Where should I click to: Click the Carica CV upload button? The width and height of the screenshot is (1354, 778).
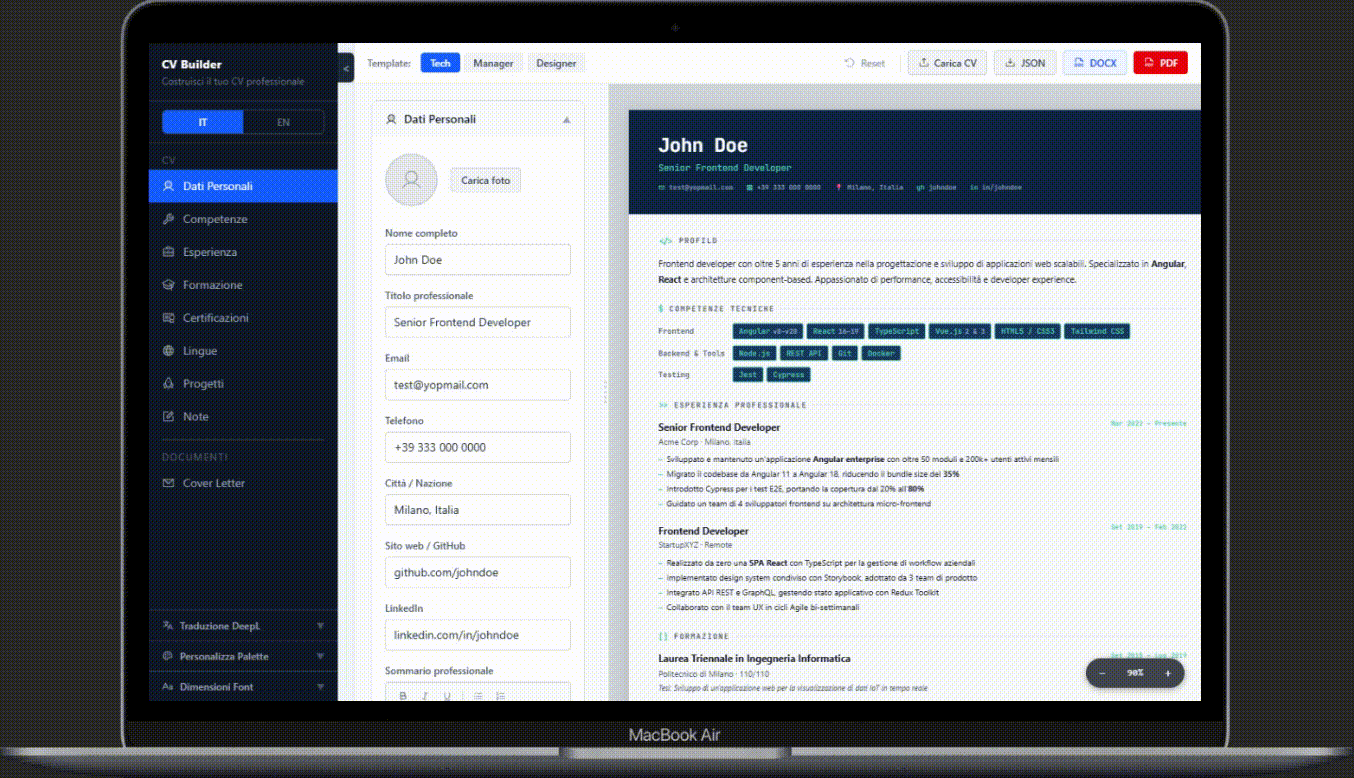coord(947,63)
